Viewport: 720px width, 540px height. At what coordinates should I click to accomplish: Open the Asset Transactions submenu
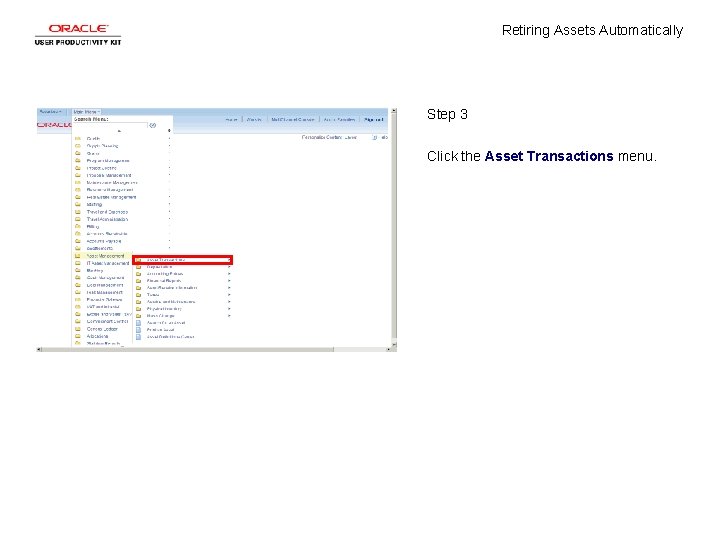click(183, 260)
